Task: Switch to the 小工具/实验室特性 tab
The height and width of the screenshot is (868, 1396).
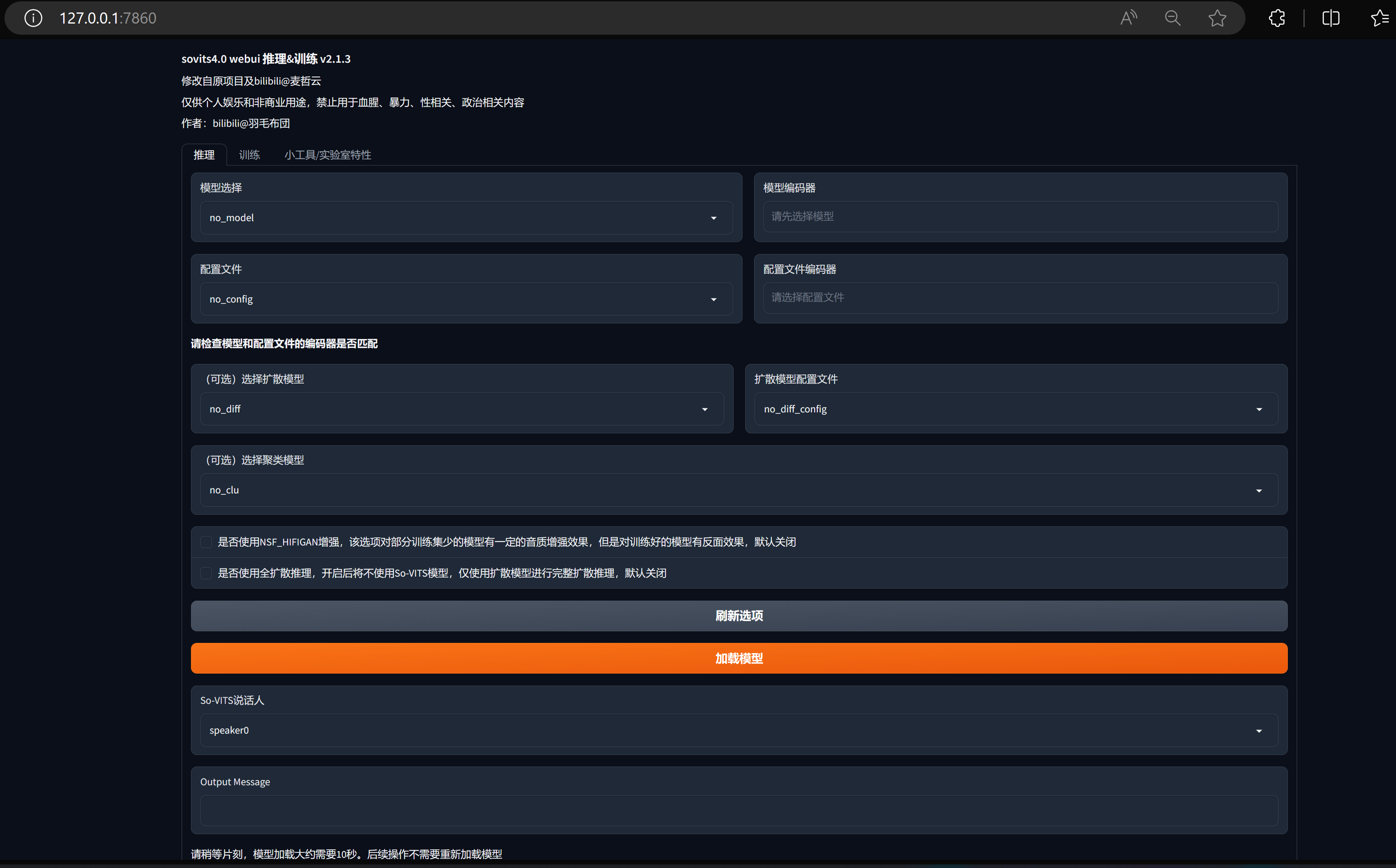Action: [x=327, y=155]
